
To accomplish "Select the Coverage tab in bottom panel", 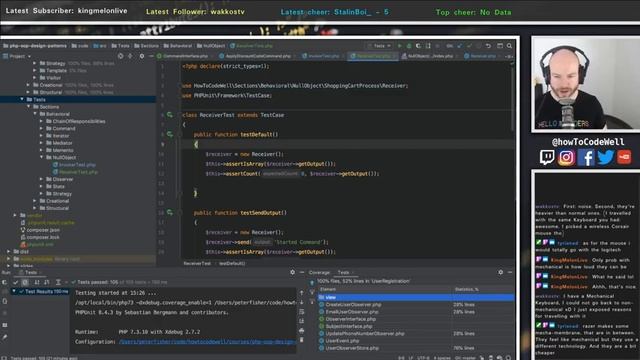I will pos(319,272).
